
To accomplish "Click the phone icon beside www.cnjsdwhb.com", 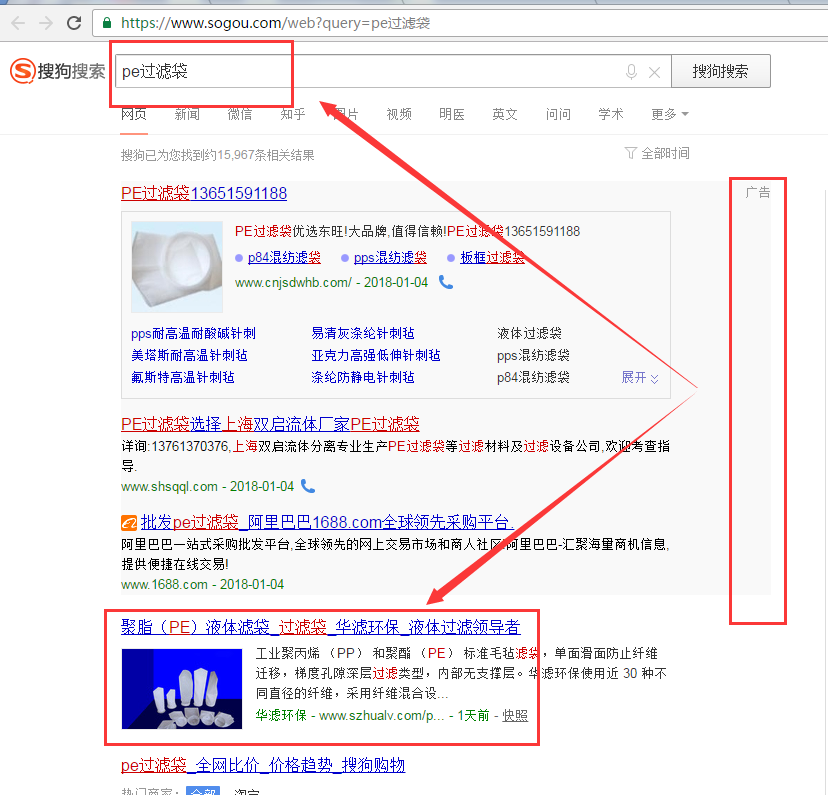I will pos(446,283).
